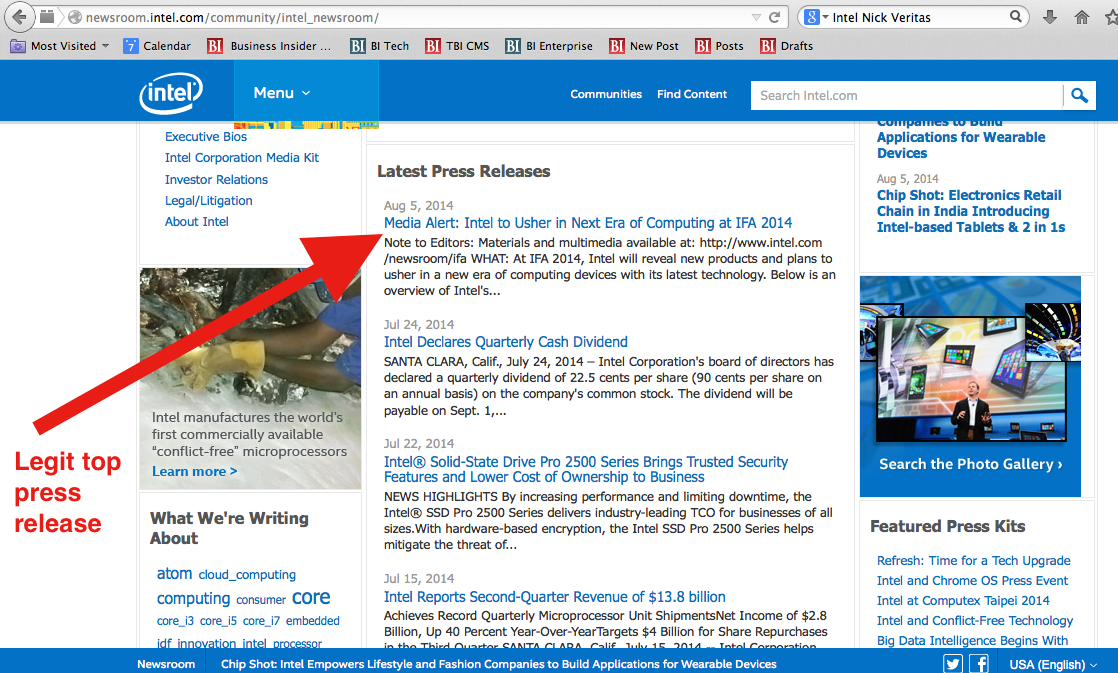Screen dimensions: 1118x673
Task: Click the Firefox home icon
Action: coord(1081,17)
